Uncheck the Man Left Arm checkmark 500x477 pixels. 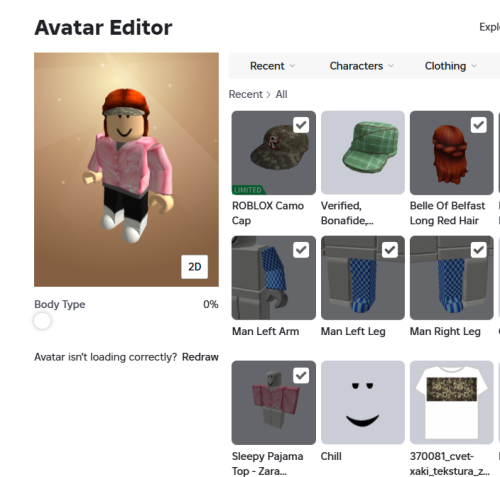pos(301,250)
